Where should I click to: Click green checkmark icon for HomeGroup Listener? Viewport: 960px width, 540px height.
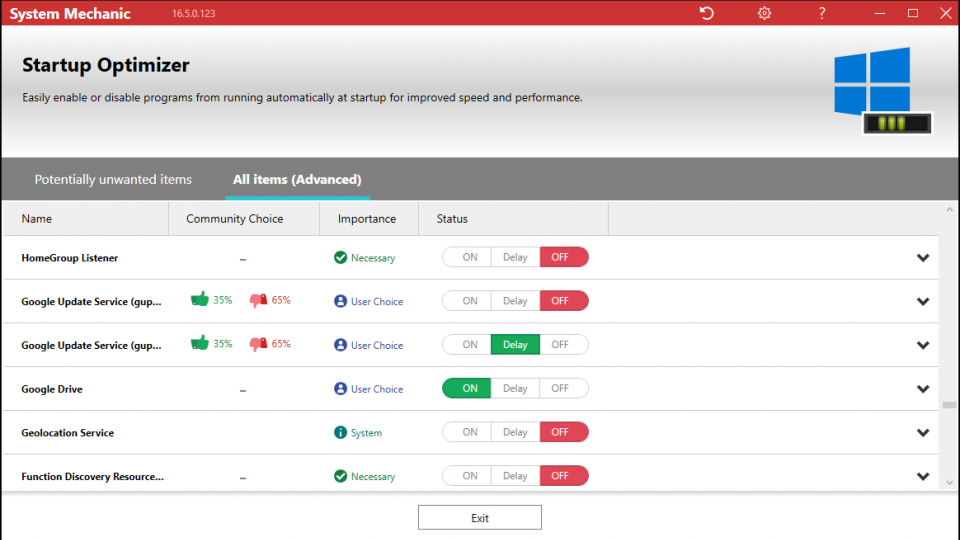click(x=340, y=258)
